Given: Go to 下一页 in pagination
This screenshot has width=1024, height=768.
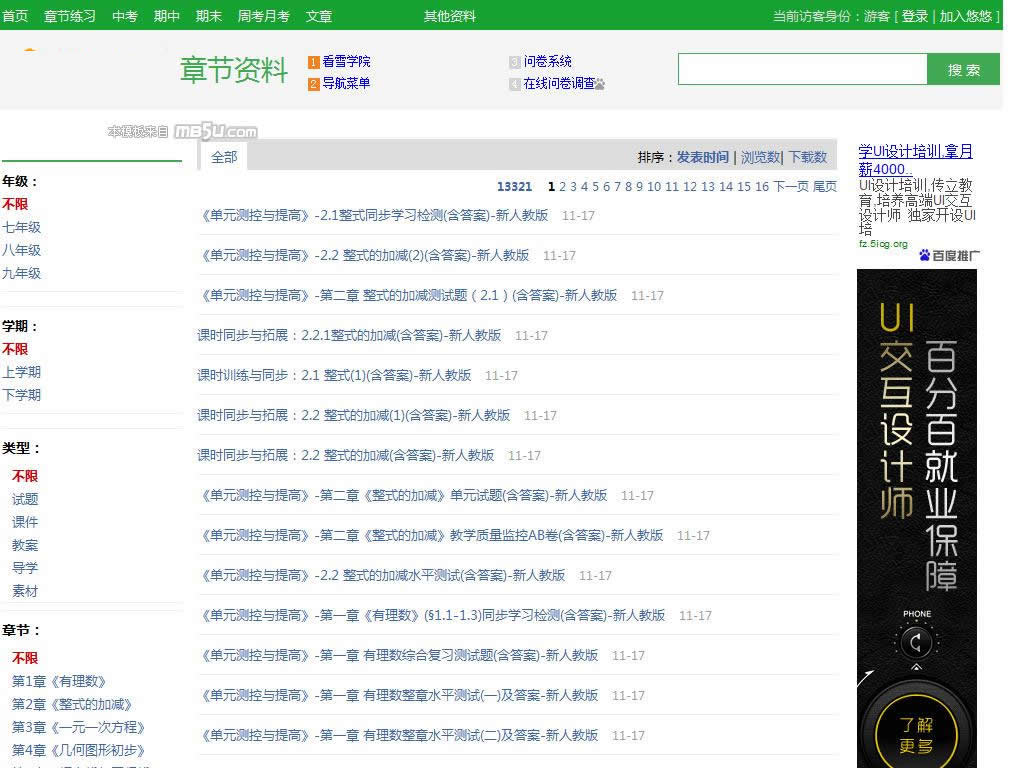Looking at the screenshot, I should coord(790,186).
